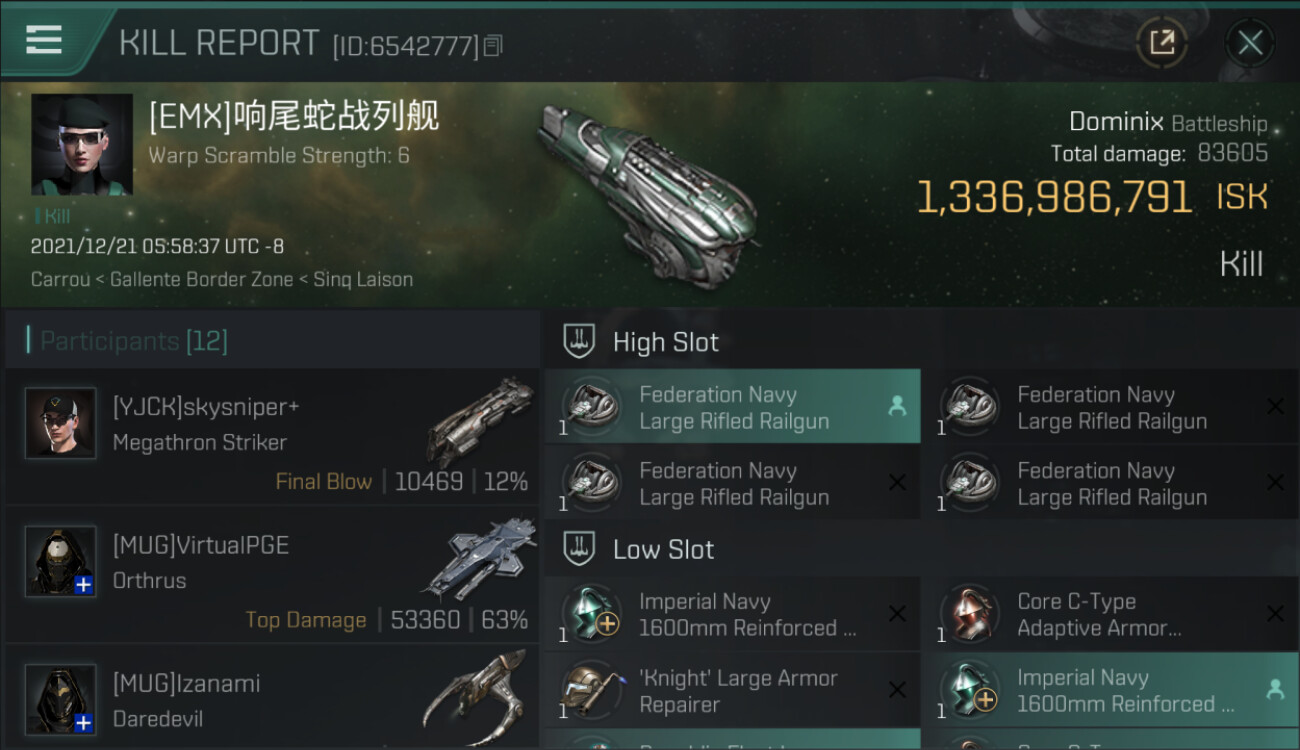
Task: Open the skysniper+ pilot portrait
Action: tap(61, 423)
